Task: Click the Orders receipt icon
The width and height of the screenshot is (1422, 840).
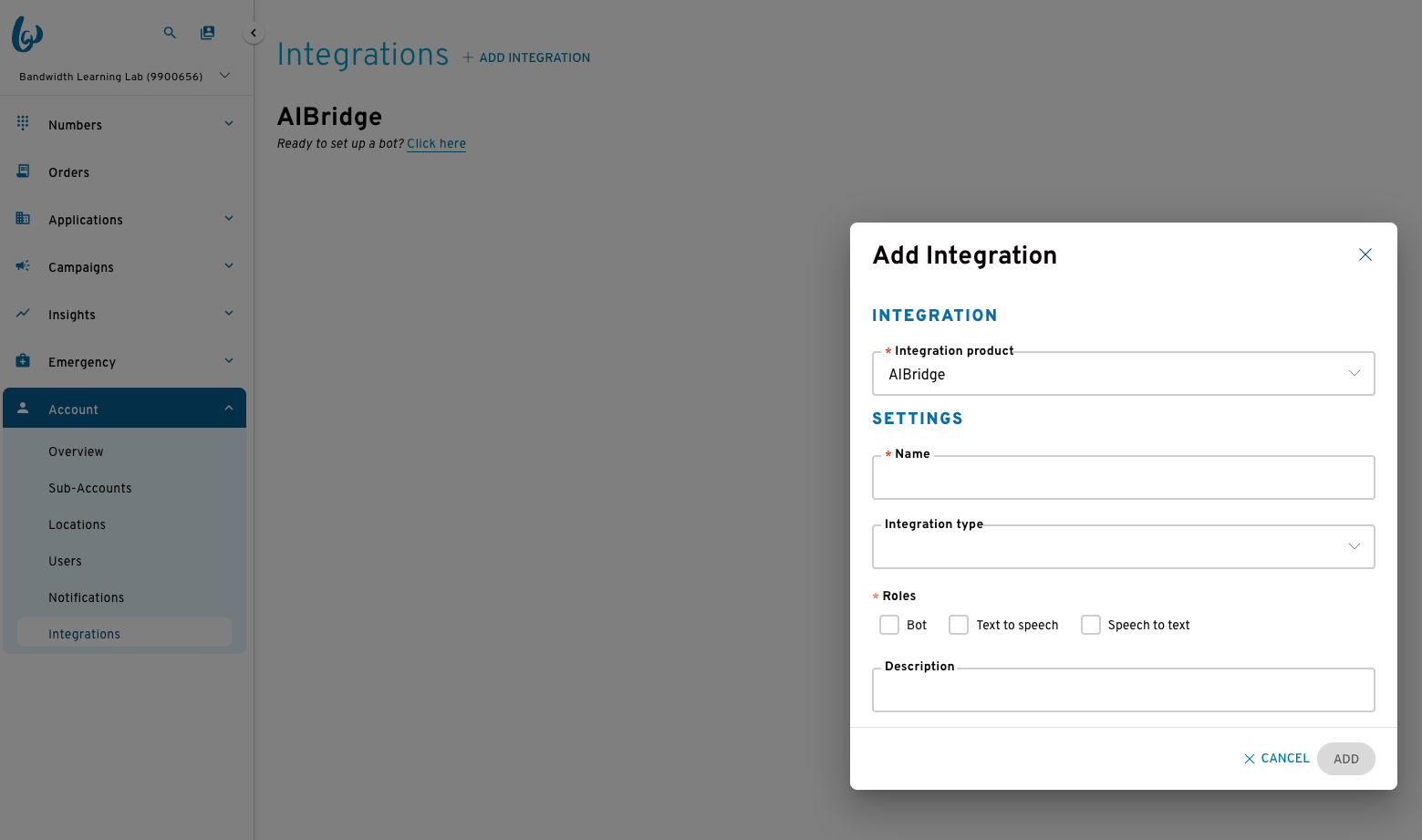Action: tap(23, 171)
